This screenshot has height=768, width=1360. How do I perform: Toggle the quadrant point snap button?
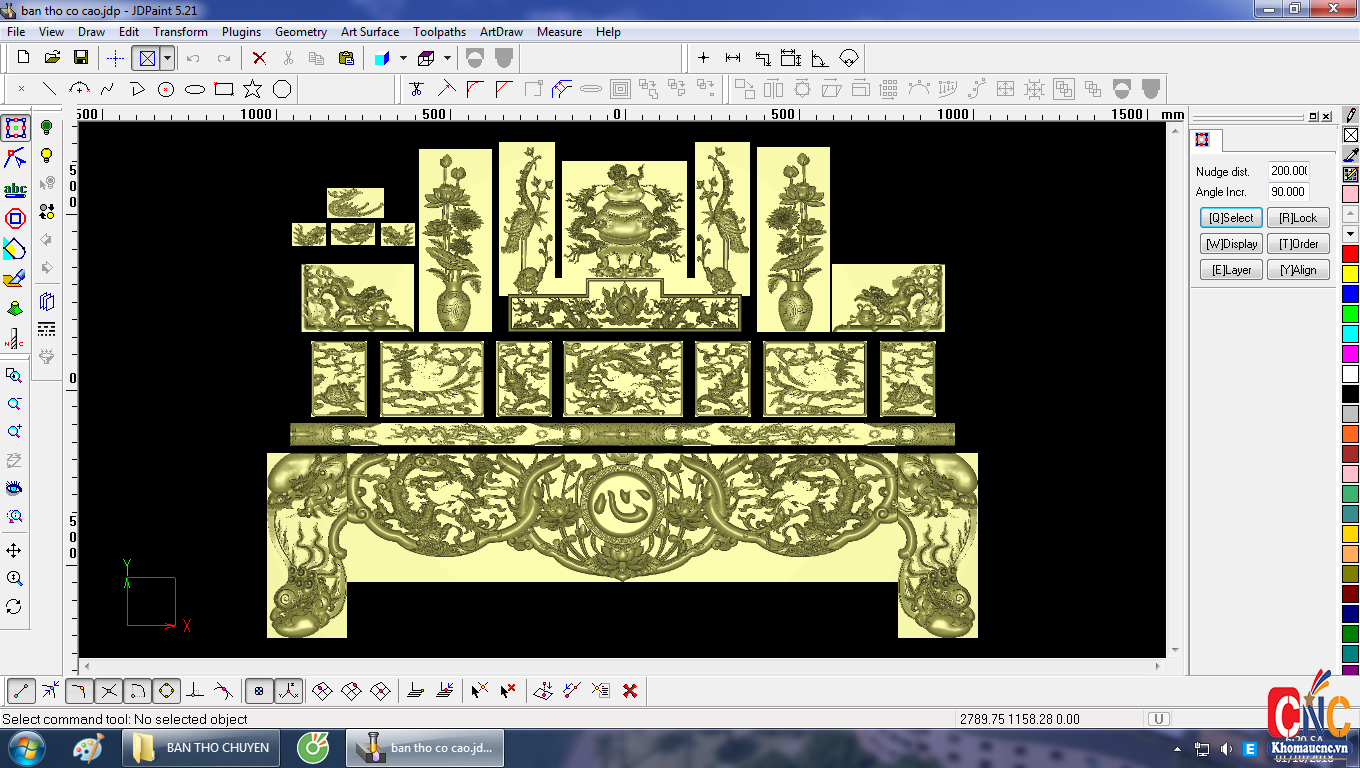click(166, 690)
